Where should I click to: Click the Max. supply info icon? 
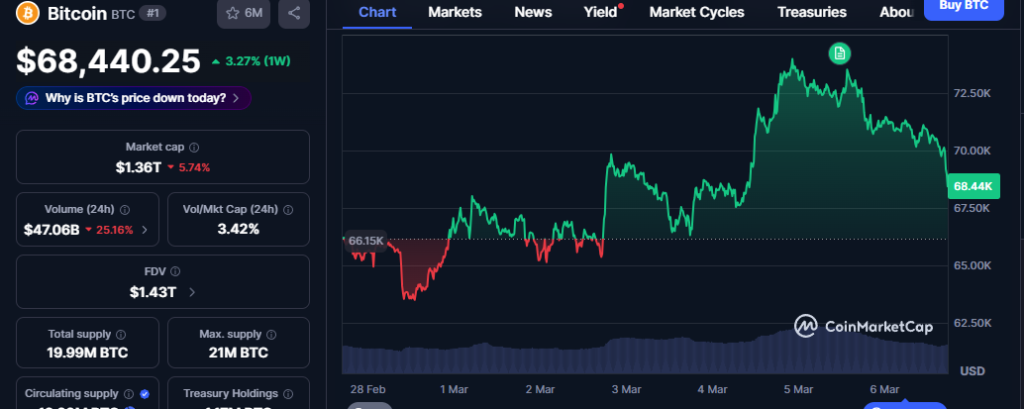(271, 334)
